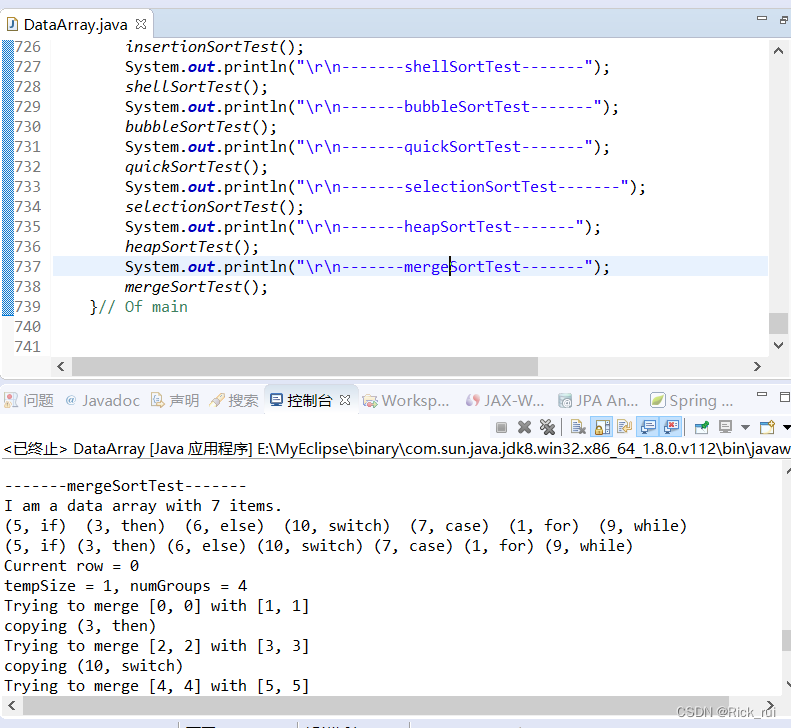Minimize the editor area

[x=762, y=19]
